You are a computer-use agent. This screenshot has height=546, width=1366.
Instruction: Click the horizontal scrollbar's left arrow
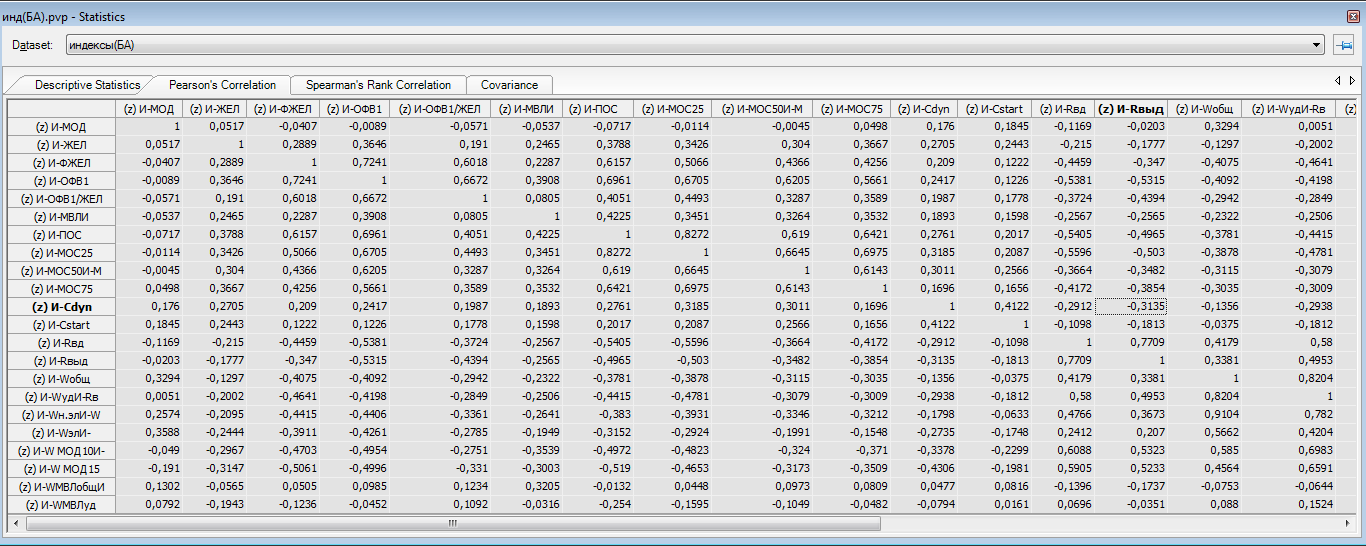(14, 523)
